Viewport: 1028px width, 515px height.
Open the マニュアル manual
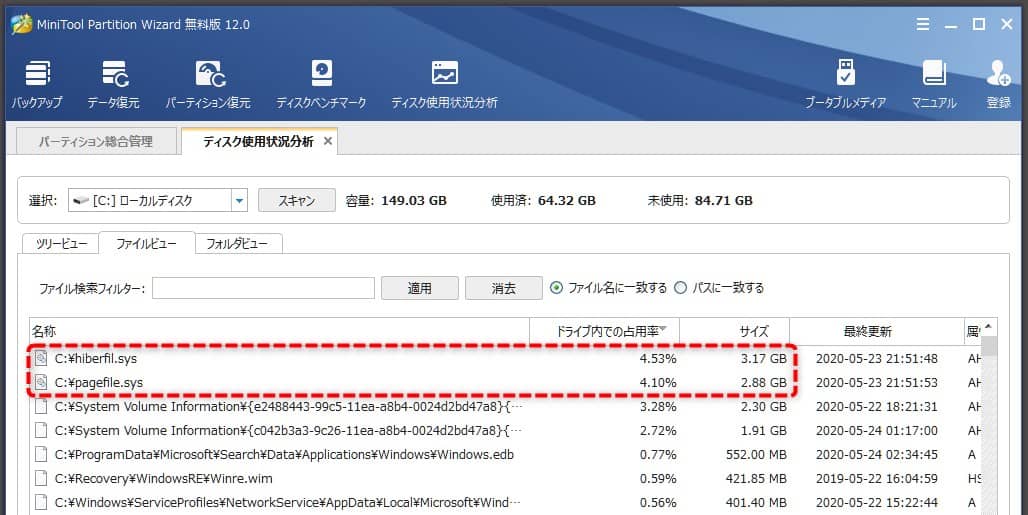[934, 85]
